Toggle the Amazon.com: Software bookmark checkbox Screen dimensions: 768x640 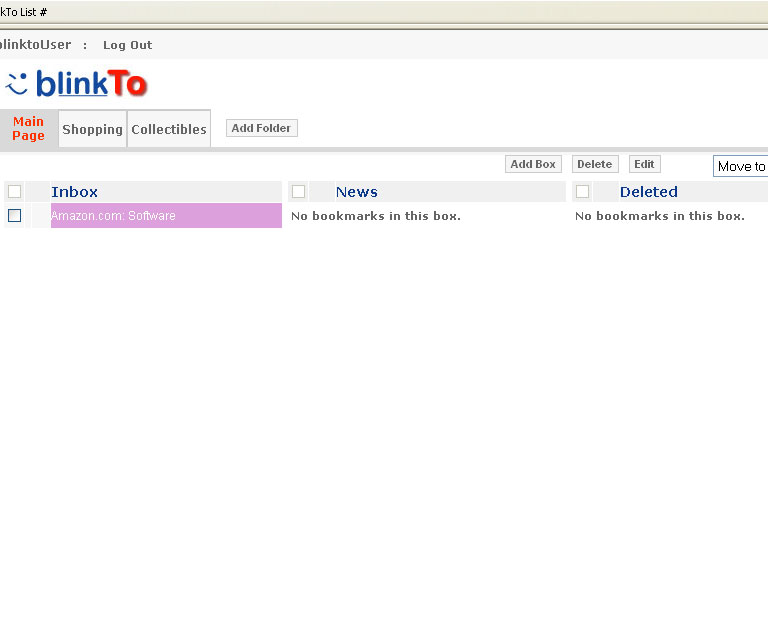(x=15, y=216)
